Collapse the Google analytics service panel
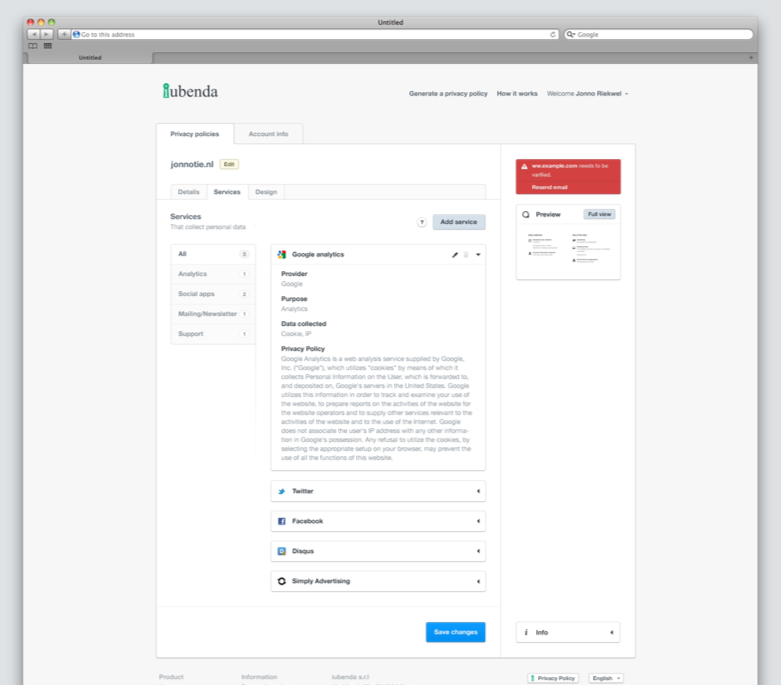Viewport: 781px width, 685px height. tap(478, 255)
